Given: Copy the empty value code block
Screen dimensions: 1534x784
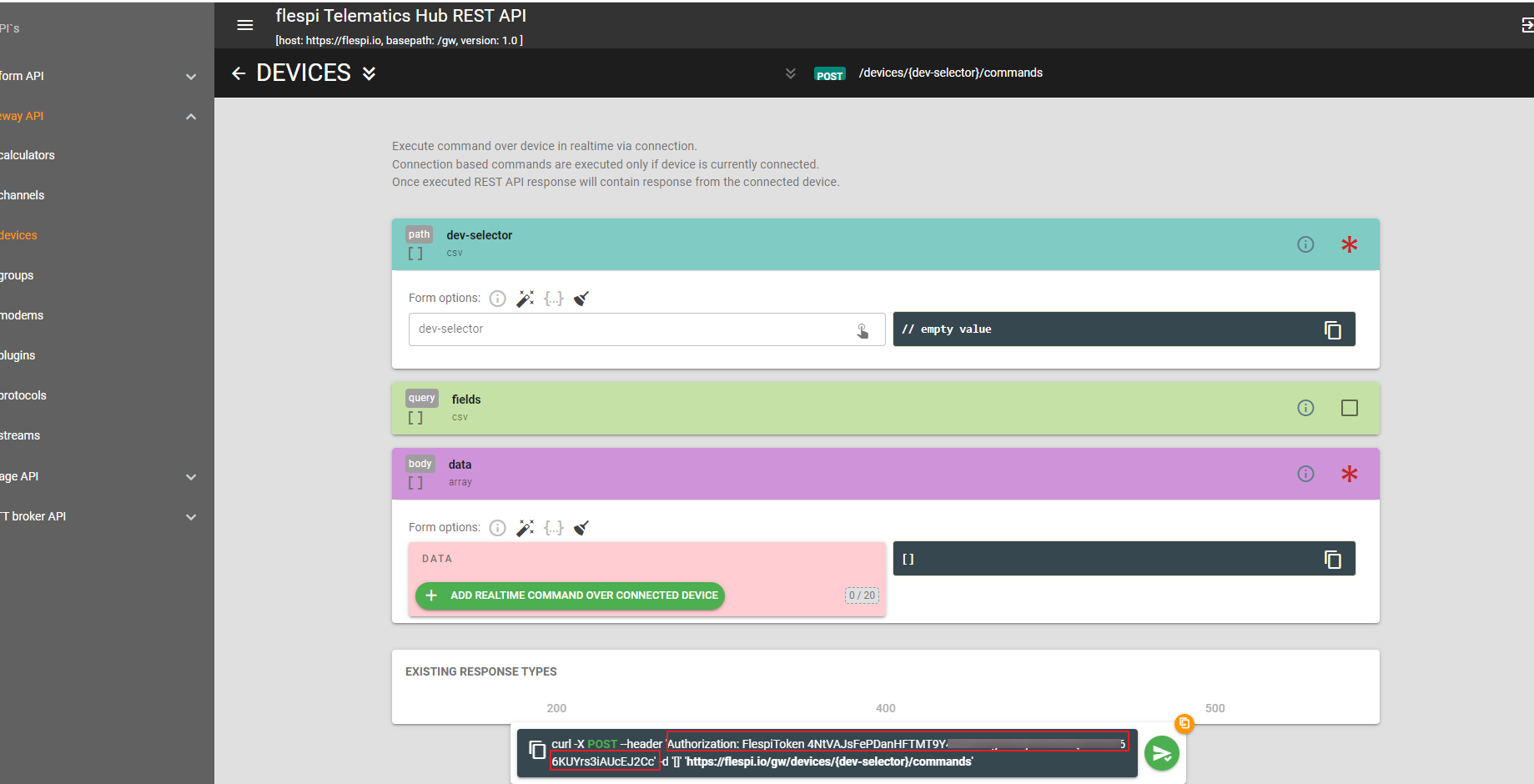Looking at the screenshot, I should pos(1333,329).
